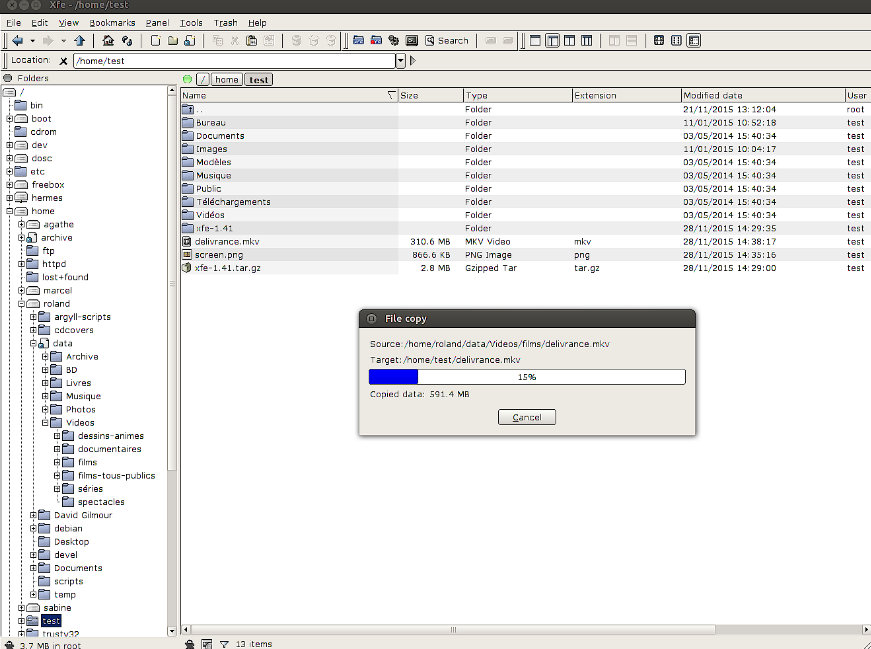The height and width of the screenshot is (649, 871).
Task: Click the Search toolbar button
Action: tap(447, 41)
